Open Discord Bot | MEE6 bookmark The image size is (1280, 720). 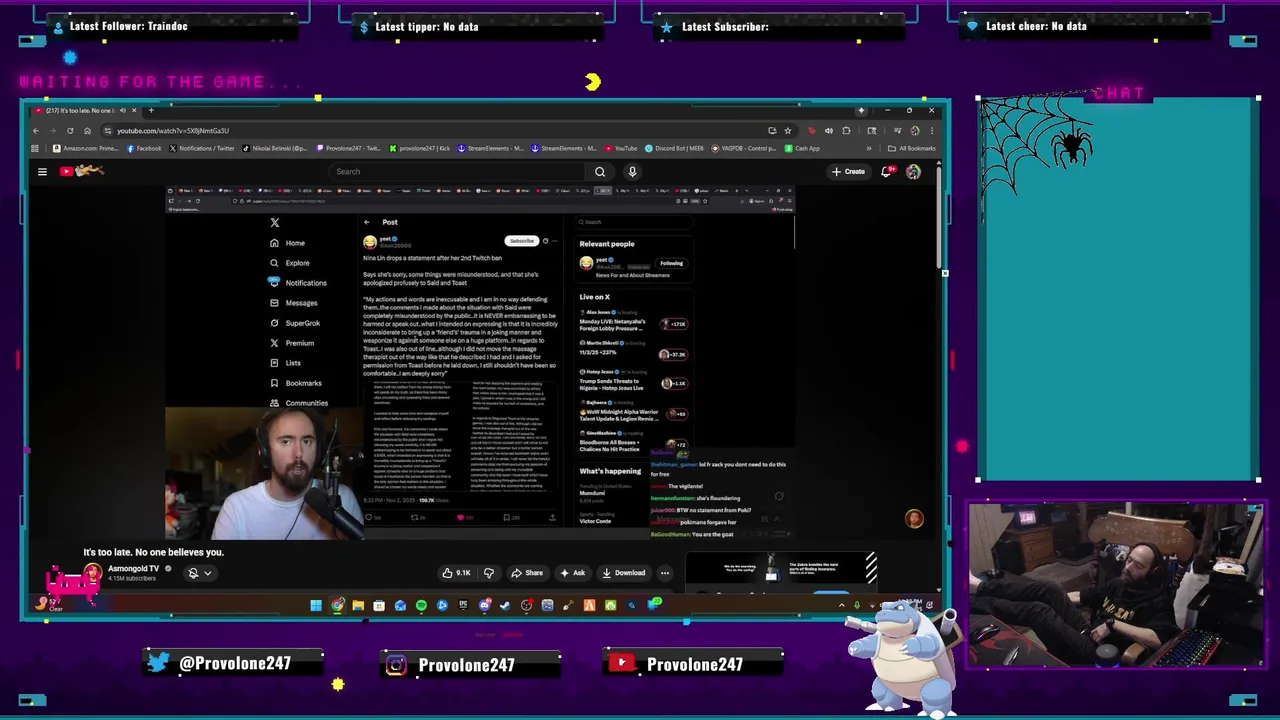(675, 148)
